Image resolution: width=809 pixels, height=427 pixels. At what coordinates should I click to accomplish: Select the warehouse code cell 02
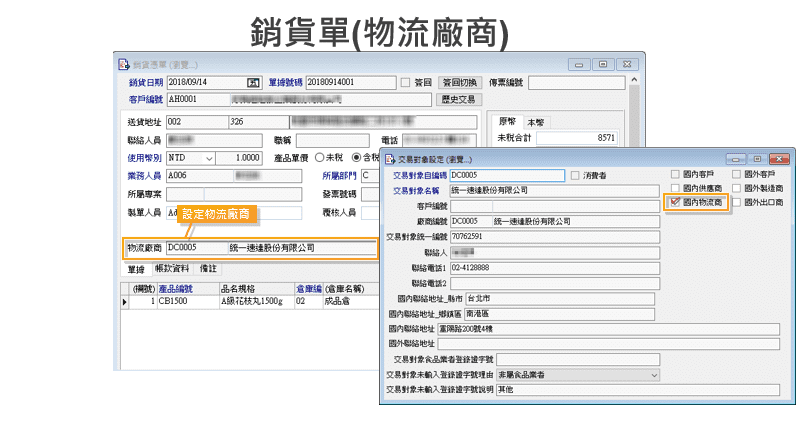(x=308, y=302)
